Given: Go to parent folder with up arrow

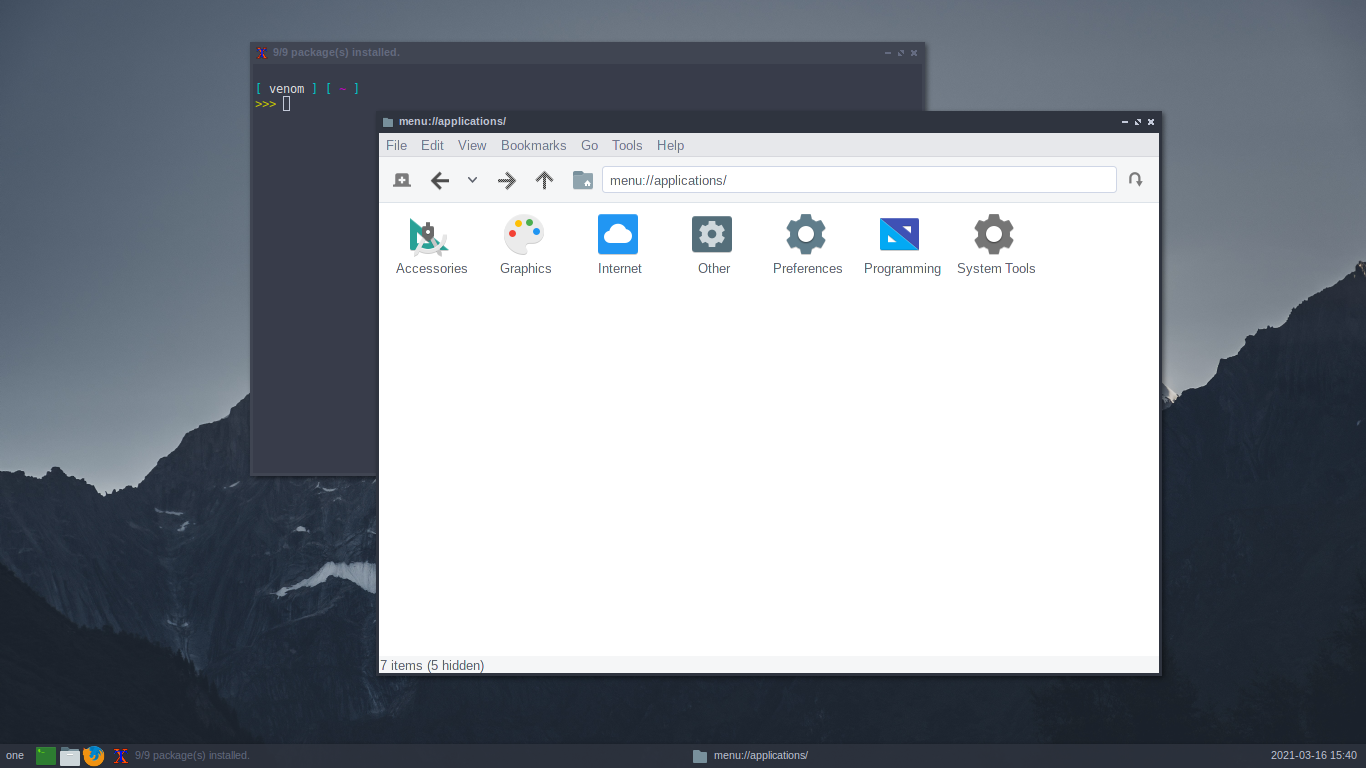Looking at the screenshot, I should click(x=544, y=180).
